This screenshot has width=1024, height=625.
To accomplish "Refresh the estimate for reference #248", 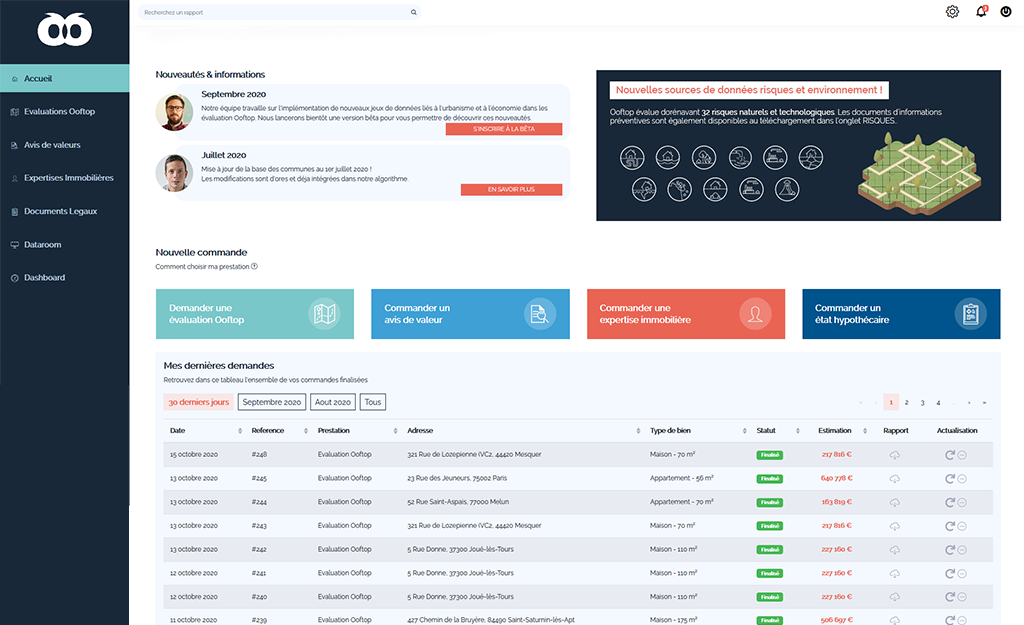I will coord(950,455).
